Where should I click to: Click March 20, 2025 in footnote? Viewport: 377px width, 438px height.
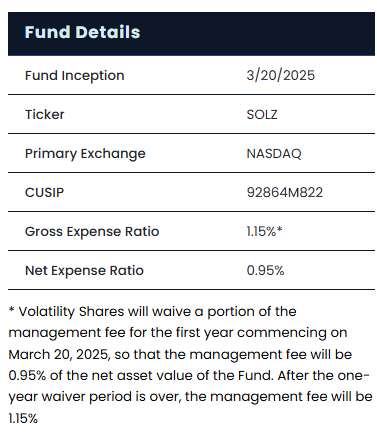click(59, 354)
